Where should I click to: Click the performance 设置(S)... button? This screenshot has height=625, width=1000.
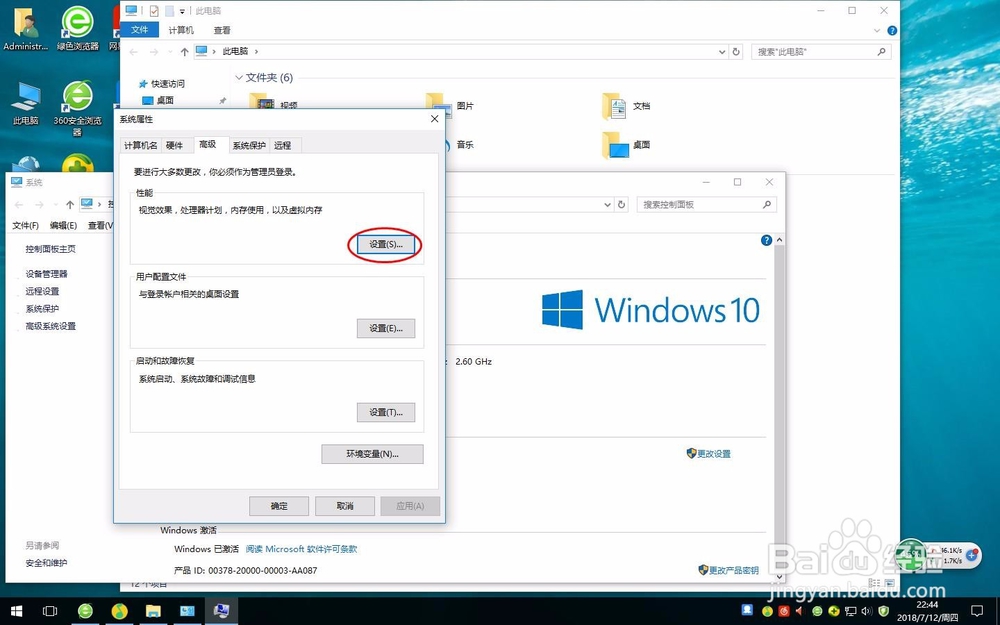pyautogui.click(x=386, y=245)
